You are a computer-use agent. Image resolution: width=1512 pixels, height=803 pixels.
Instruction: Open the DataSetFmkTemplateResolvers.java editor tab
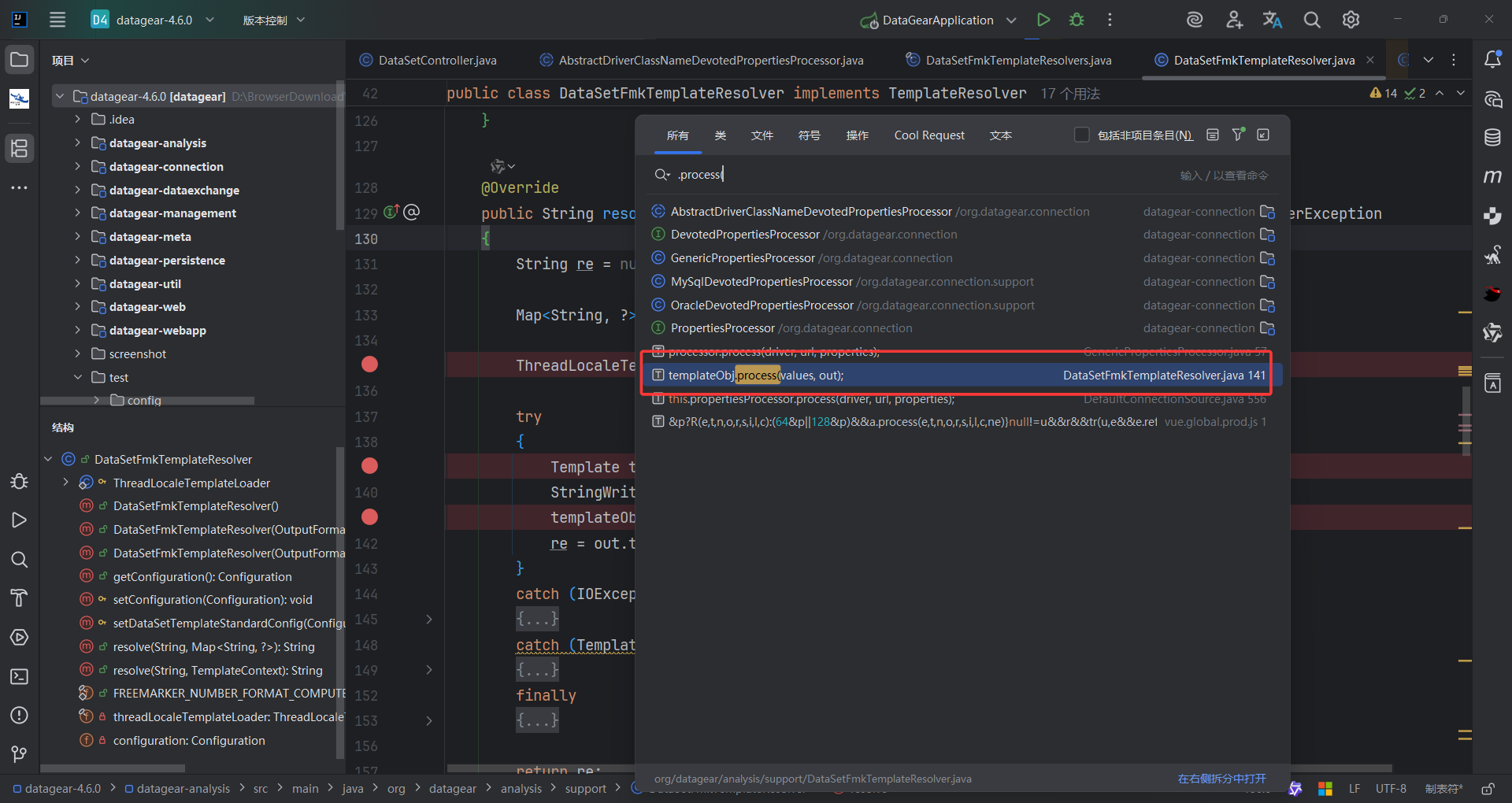(1009, 60)
